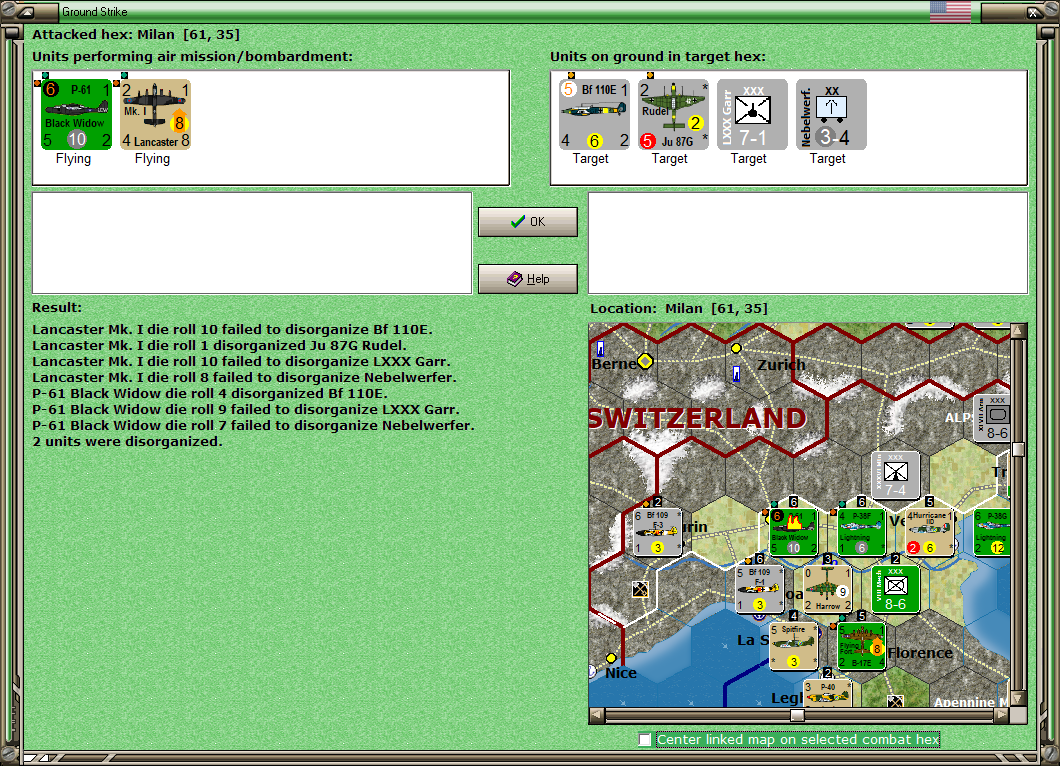Enable center linked map on combat hex

pyautogui.click(x=645, y=740)
